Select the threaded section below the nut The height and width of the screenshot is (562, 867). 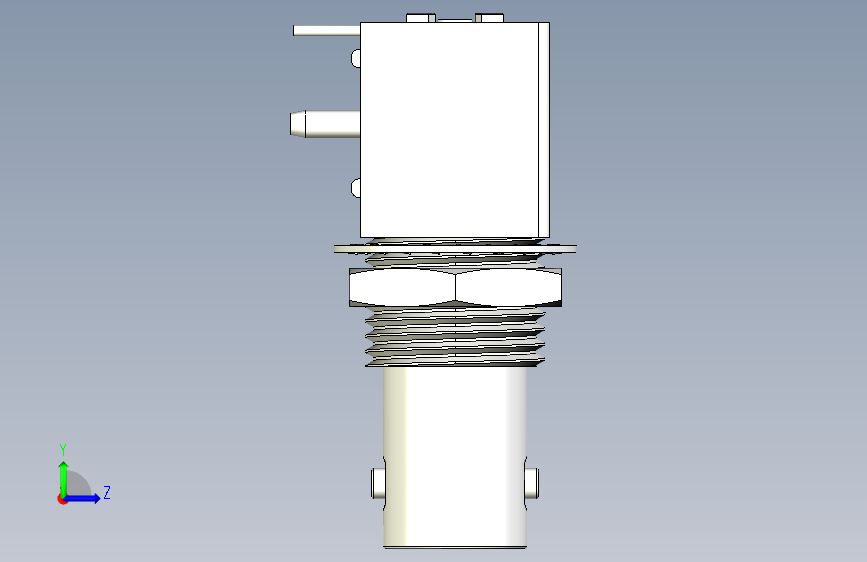[x=455, y=337]
